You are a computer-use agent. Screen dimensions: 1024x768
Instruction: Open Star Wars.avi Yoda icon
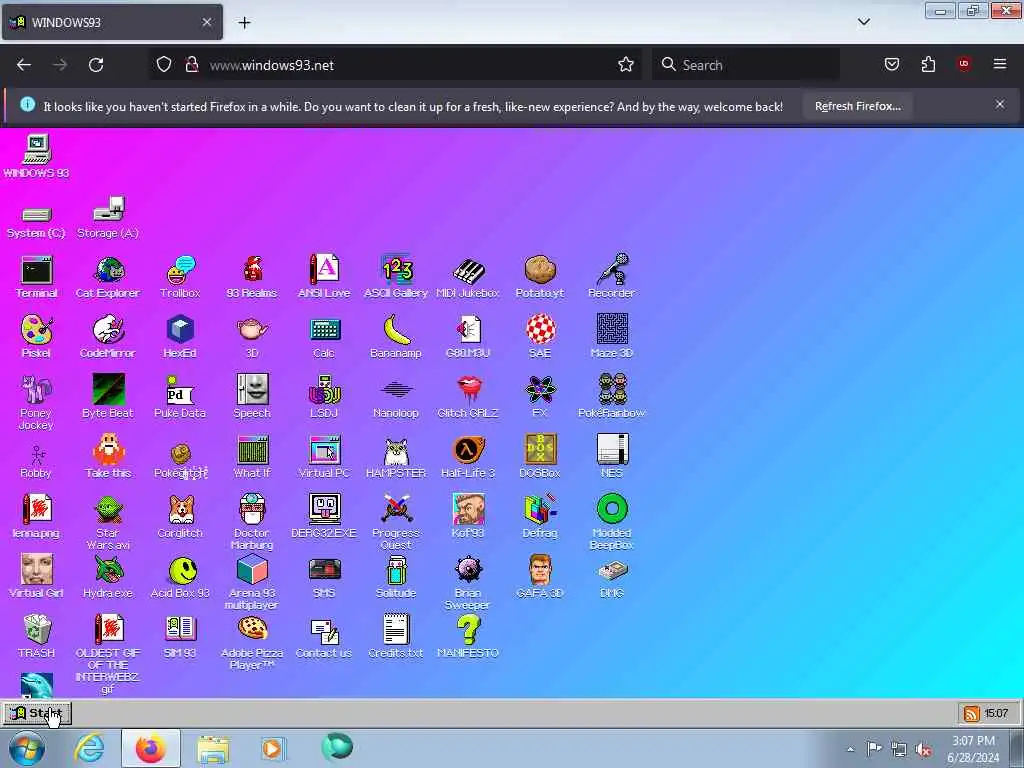coord(108,521)
